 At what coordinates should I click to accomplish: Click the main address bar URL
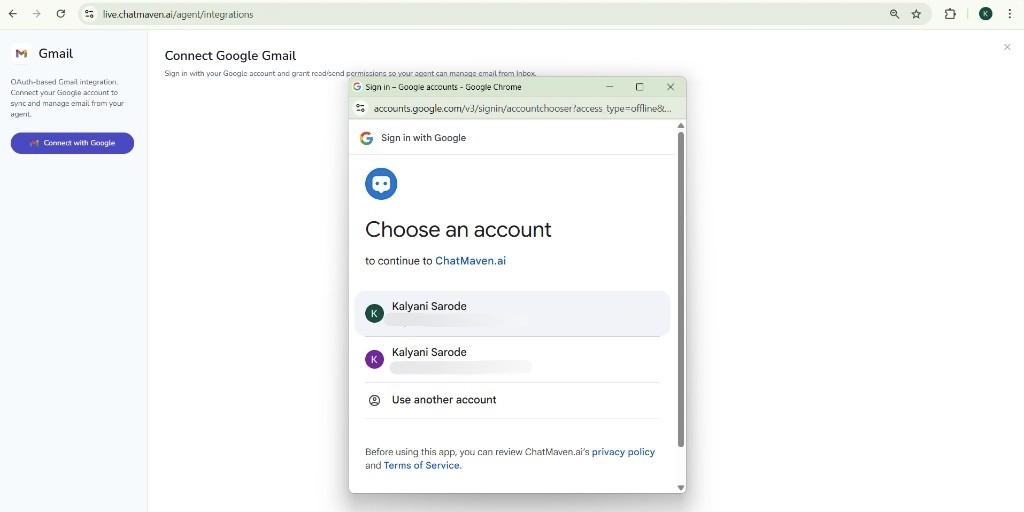pos(178,14)
